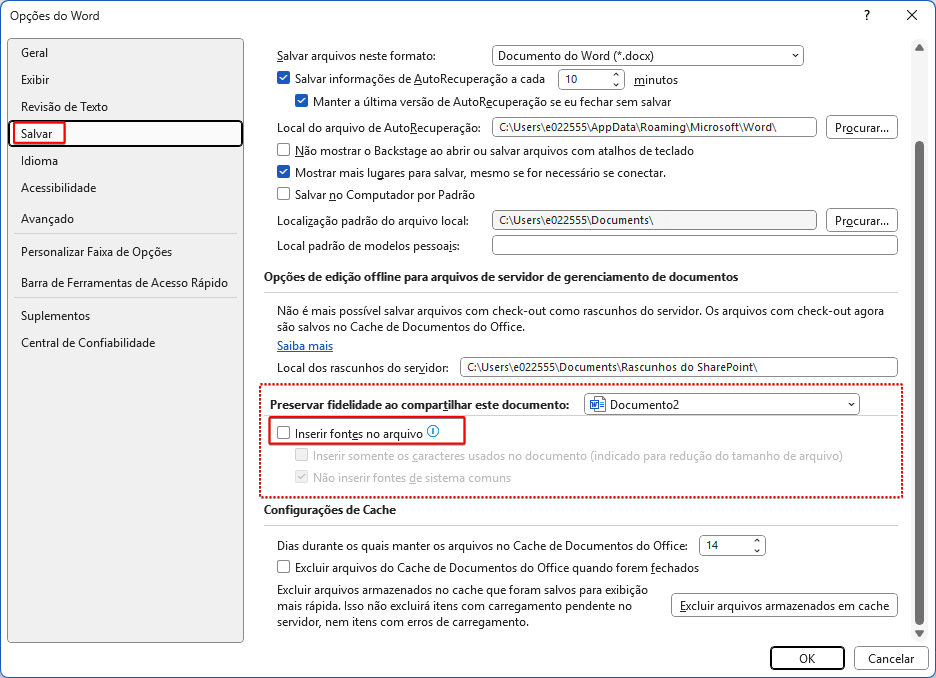Select Exibir category
This screenshot has height=678, width=936.
pyautogui.click(x=125, y=79)
